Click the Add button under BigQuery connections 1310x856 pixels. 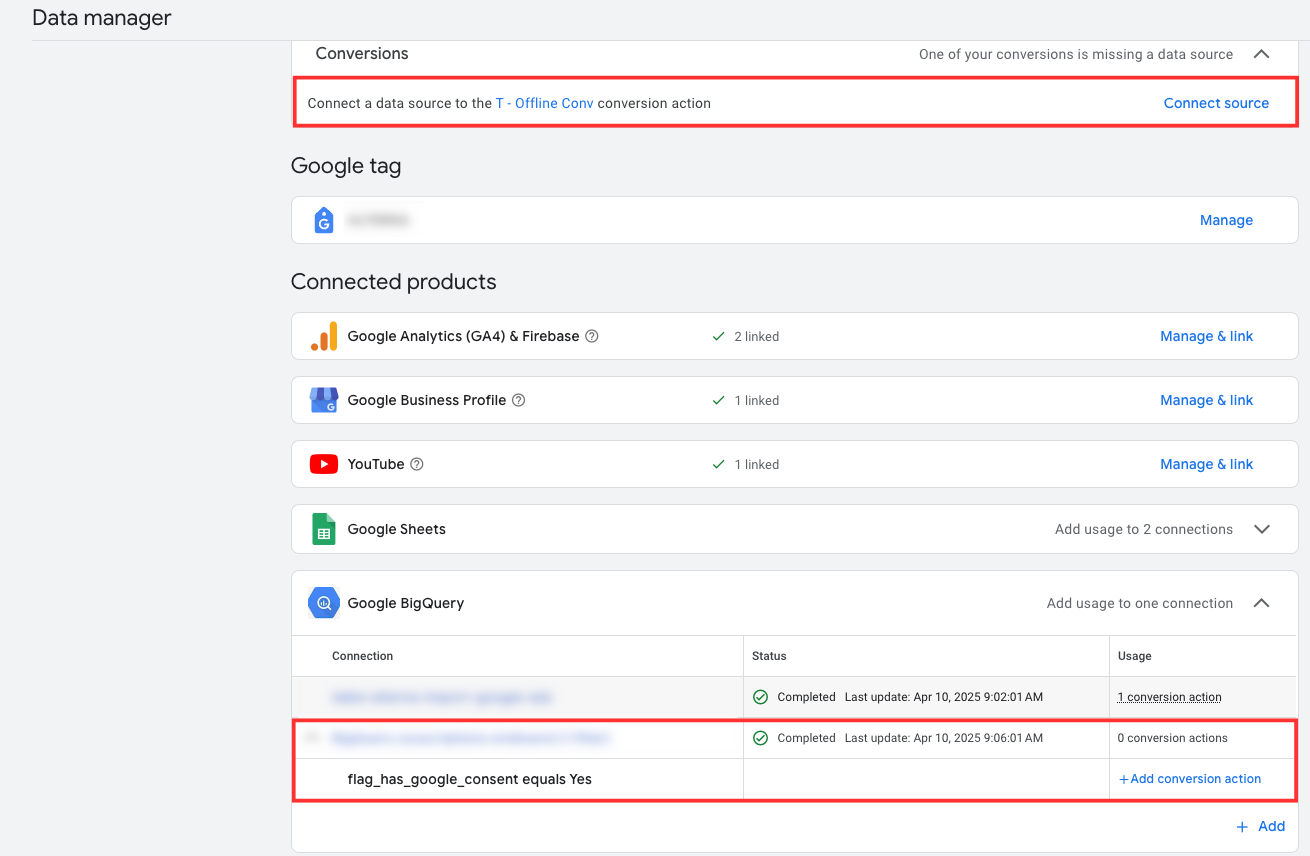coord(1260,826)
